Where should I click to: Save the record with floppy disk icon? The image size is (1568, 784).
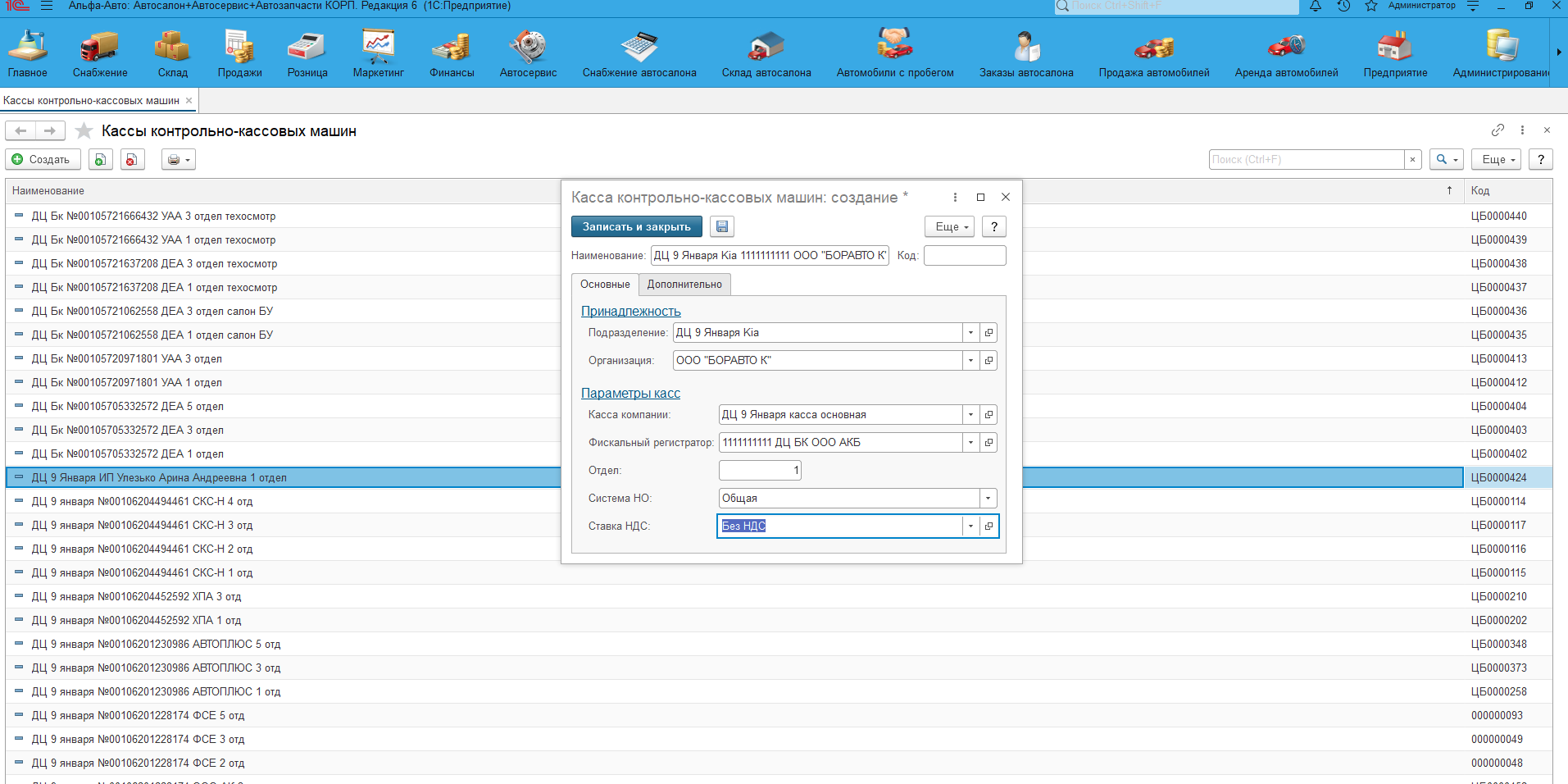(722, 226)
